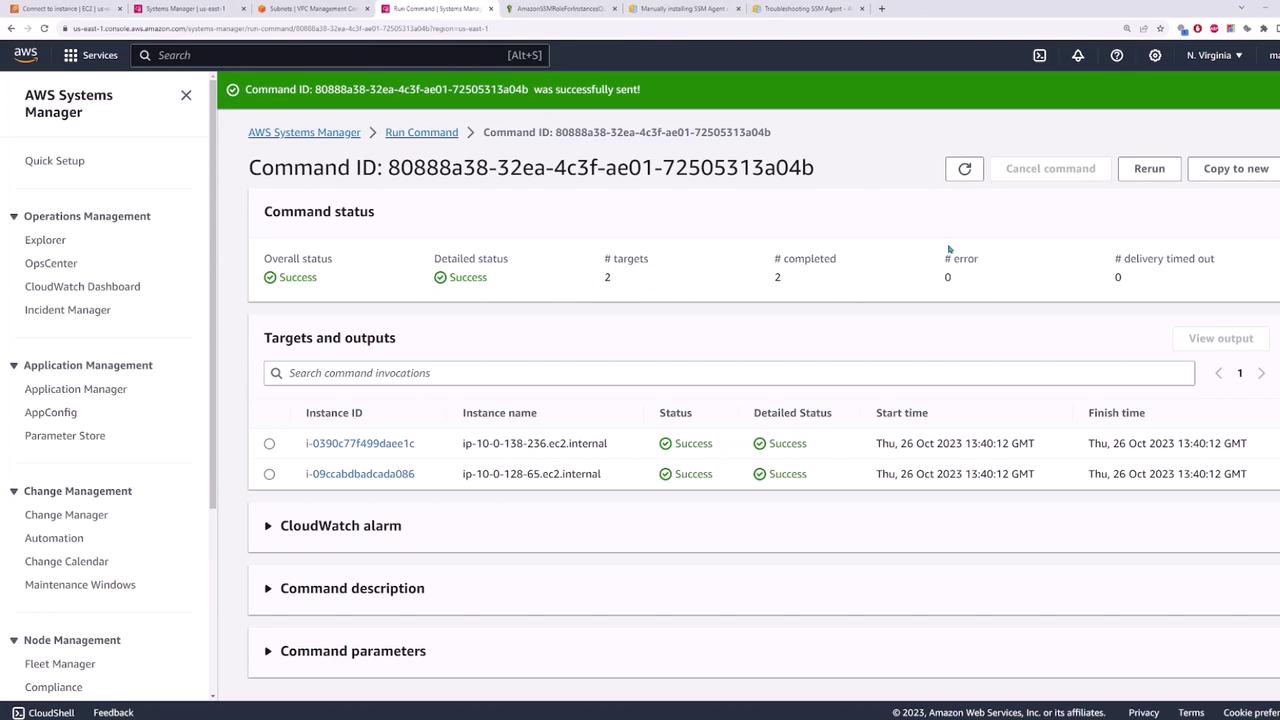Image resolution: width=1280 pixels, height=720 pixels.
Task: Select radio button for instance i-09ccabdbadcada086
Action: coord(269,474)
